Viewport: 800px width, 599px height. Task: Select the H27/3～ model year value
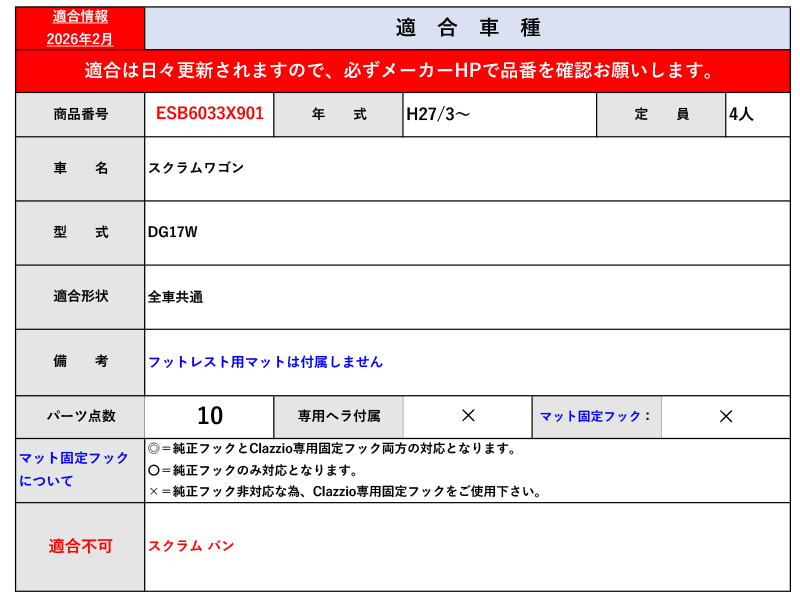pyautogui.click(x=438, y=114)
